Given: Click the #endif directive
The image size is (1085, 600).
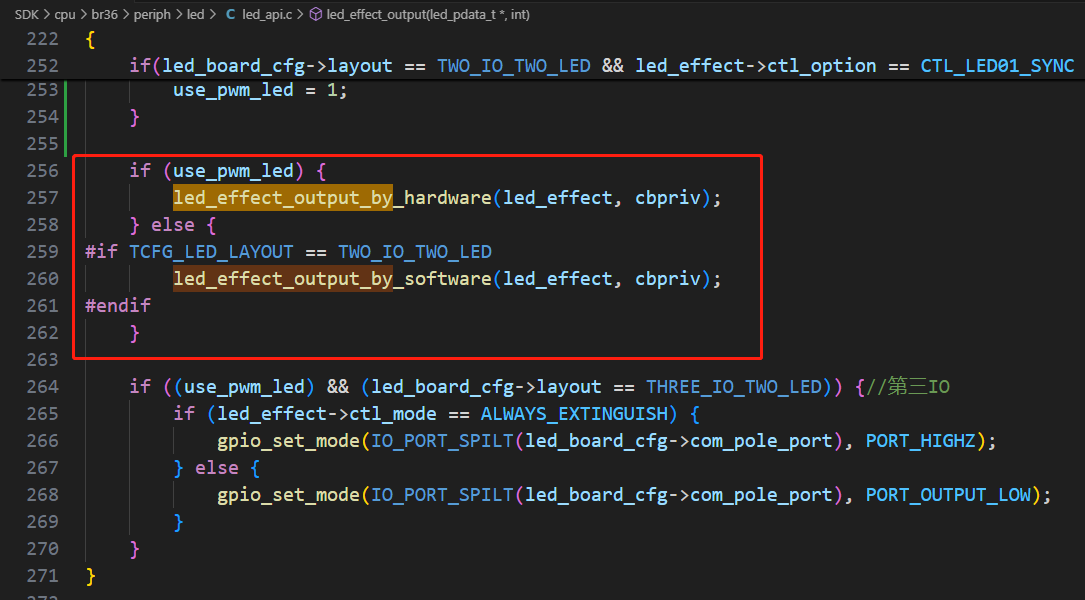Looking at the screenshot, I should point(118,306).
